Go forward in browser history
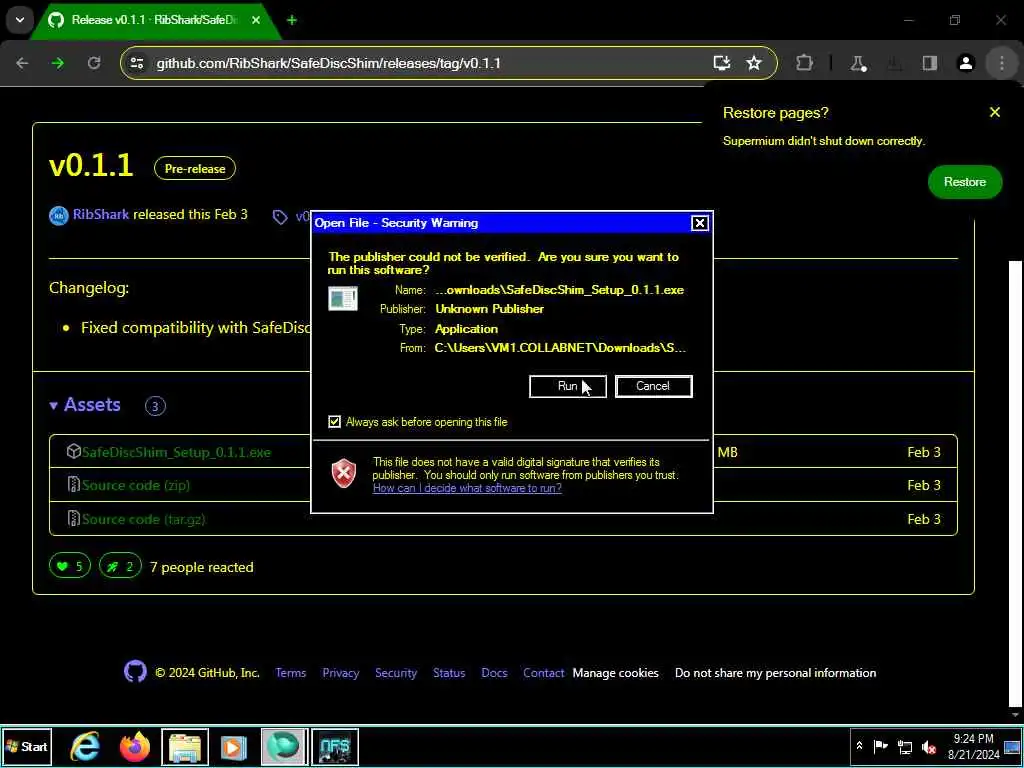Image resolution: width=1024 pixels, height=768 pixels. (58, 63)
